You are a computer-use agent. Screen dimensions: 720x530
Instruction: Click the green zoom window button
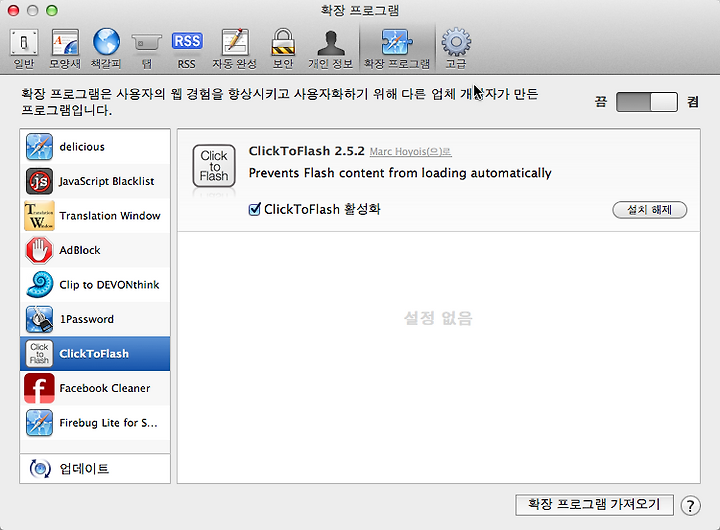click(x=52, y=10)
